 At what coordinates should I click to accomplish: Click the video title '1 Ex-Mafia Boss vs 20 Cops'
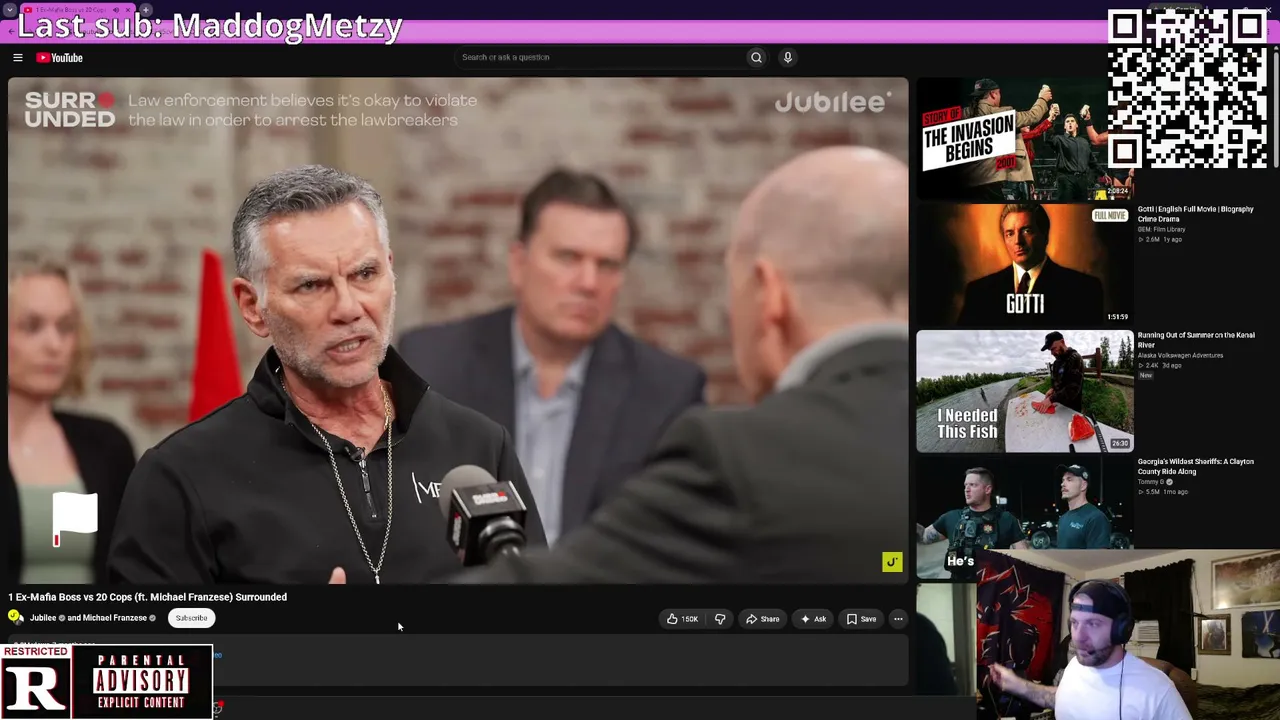[148, 597]
